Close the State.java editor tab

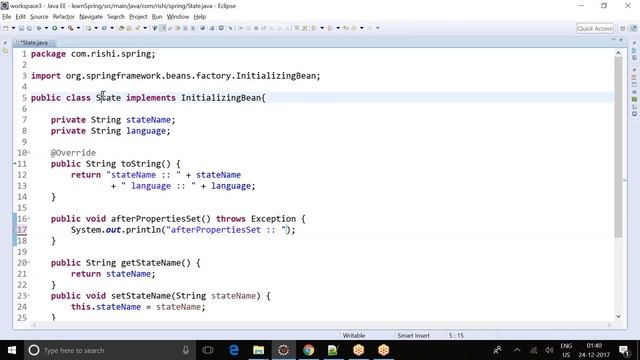(52, 42)
